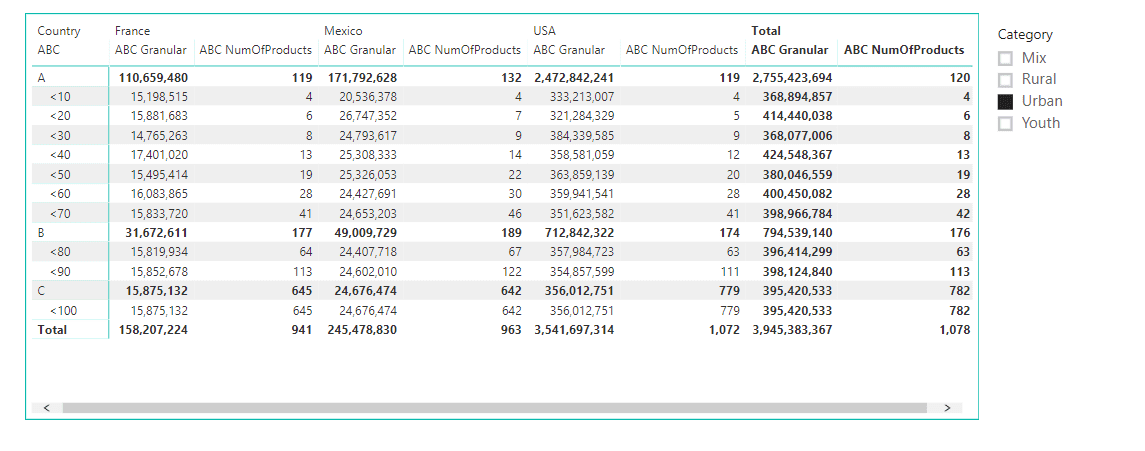Select row group C in matrix
Viewport: 1145px width, 451px height.
[41, 291]
